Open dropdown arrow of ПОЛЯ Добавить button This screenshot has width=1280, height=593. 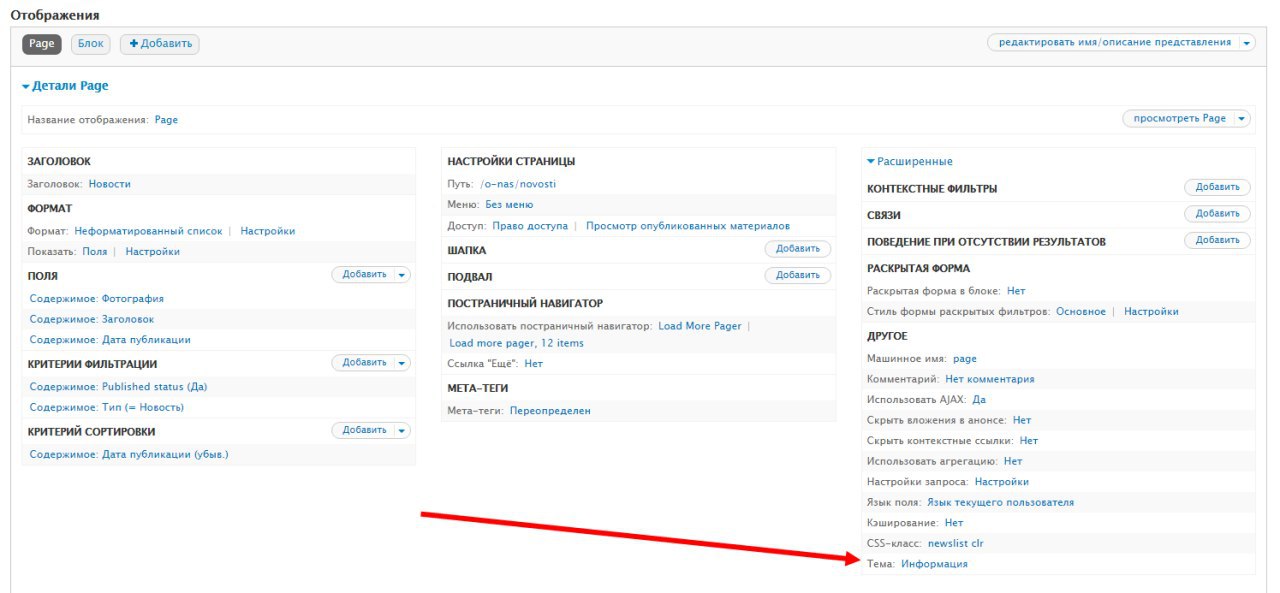tap(402, 274)
